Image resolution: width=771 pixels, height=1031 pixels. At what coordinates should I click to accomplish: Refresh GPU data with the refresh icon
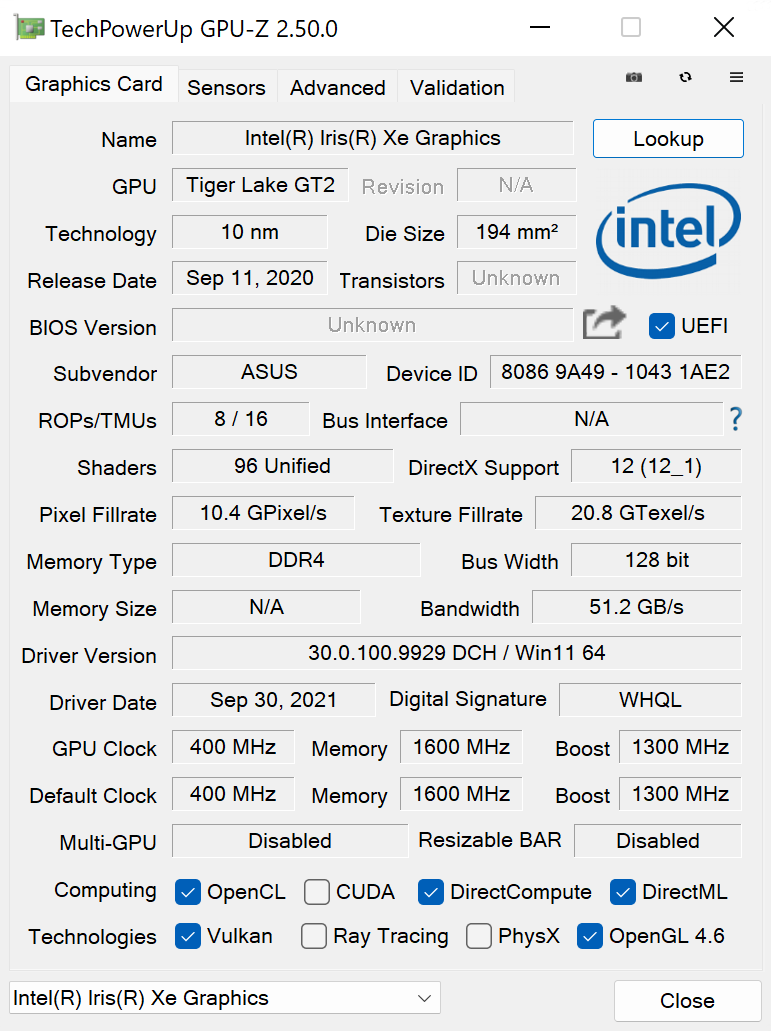pos(685,77)
